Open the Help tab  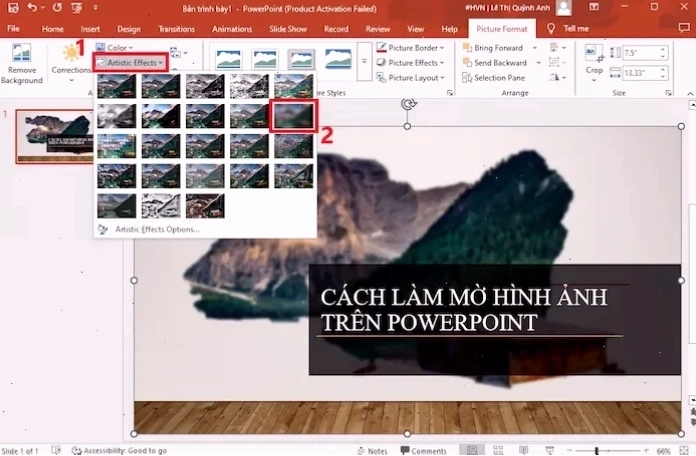(x=449, y=29)
